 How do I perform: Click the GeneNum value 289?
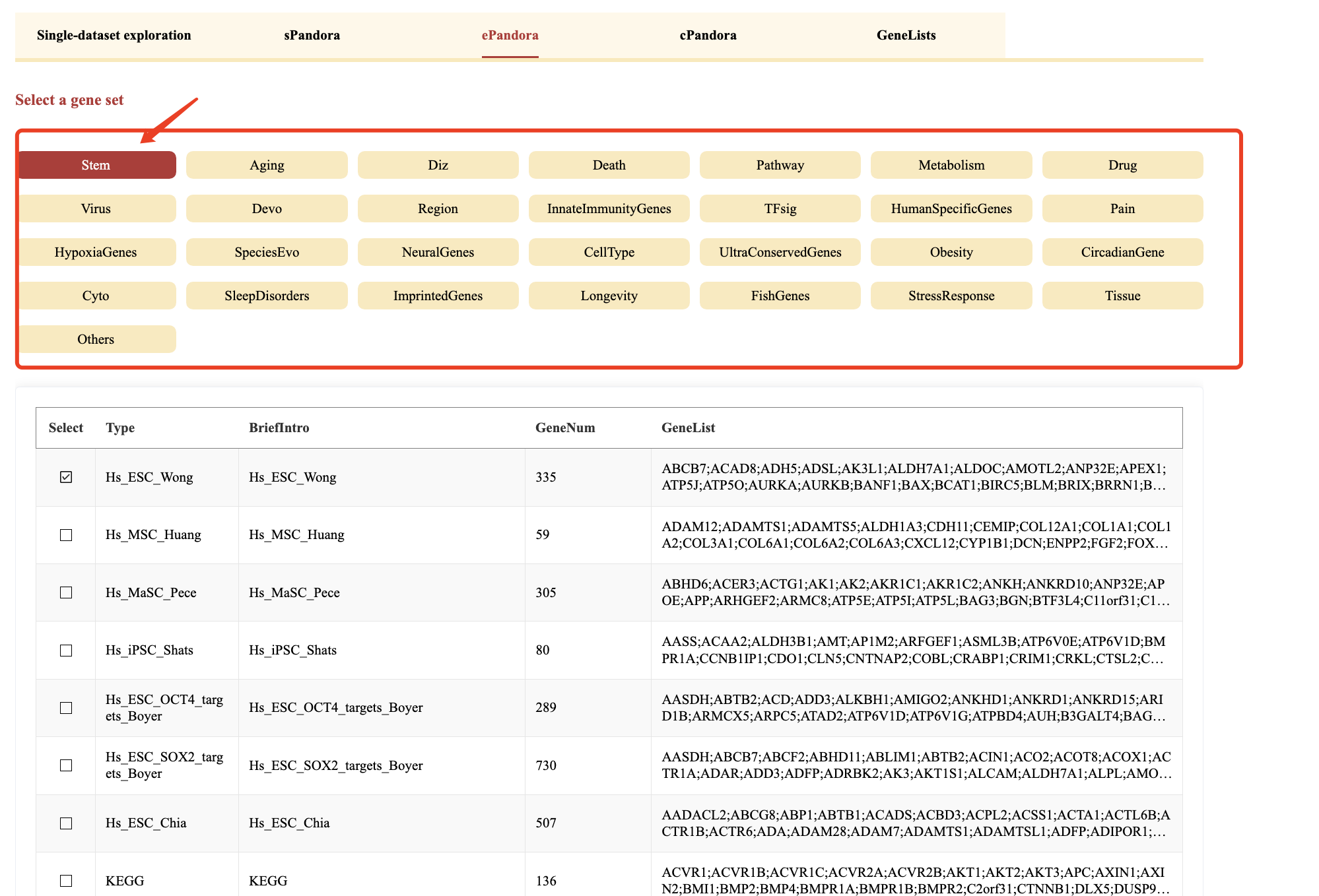point(546,707)
